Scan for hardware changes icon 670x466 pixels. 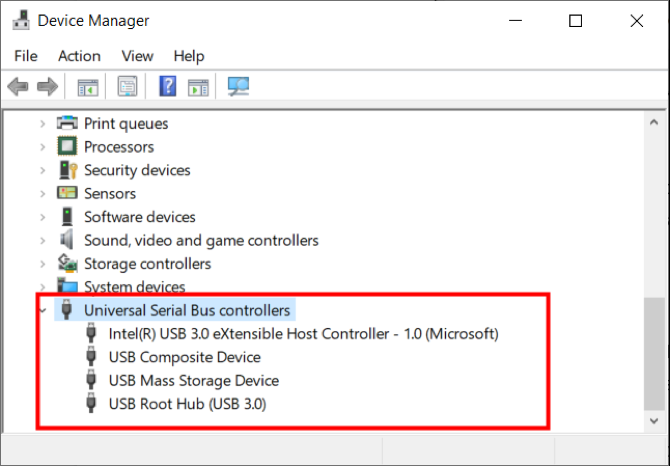[x=238, y=87]
